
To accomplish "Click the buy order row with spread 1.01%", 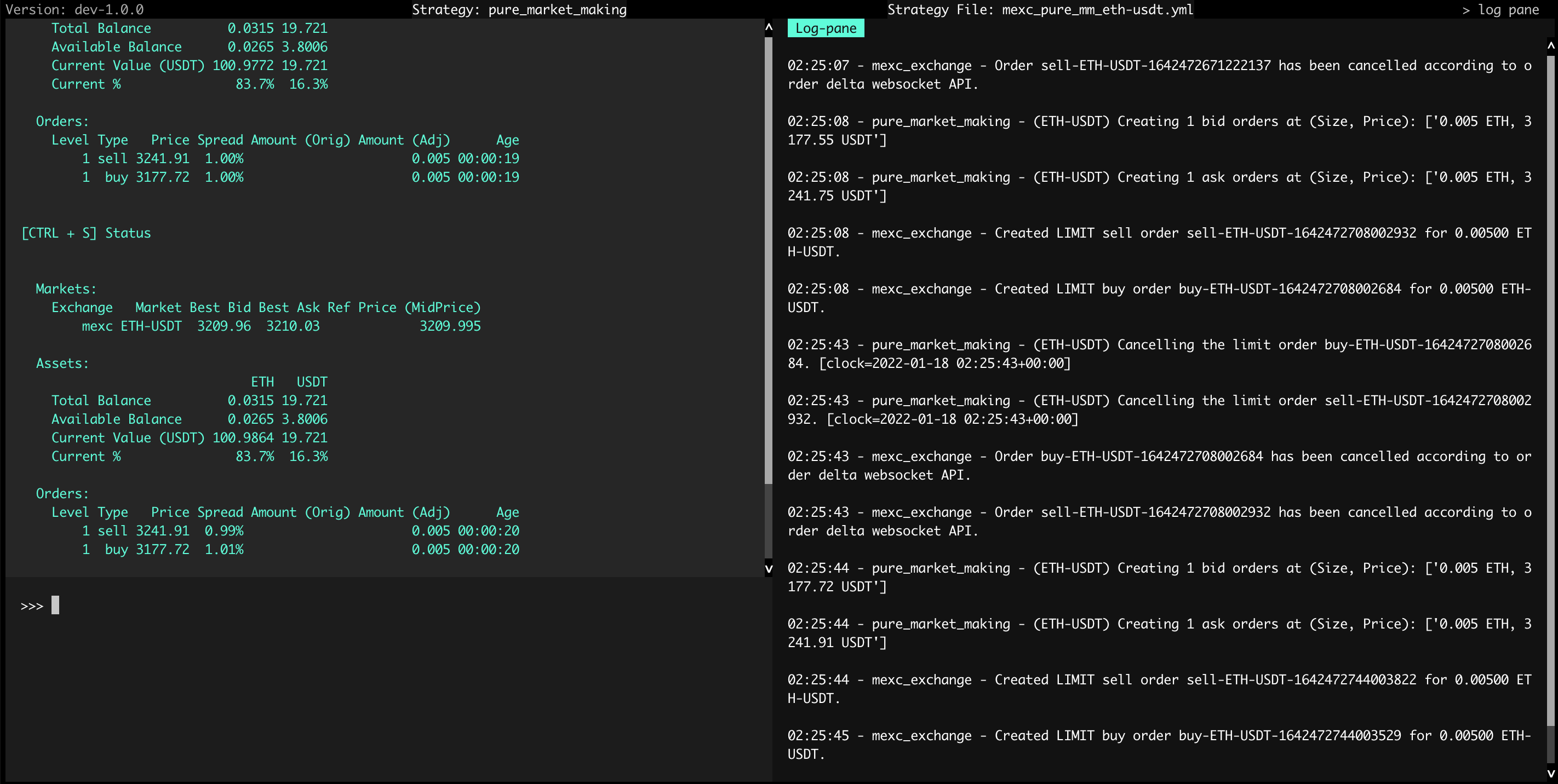I will click(x=301, y=550).
